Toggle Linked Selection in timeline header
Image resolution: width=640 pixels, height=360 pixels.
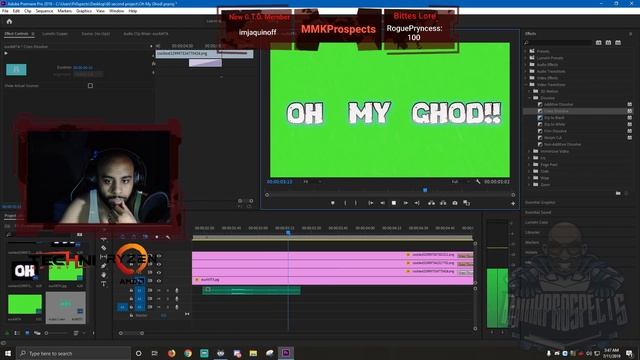[x=145, y=237]
